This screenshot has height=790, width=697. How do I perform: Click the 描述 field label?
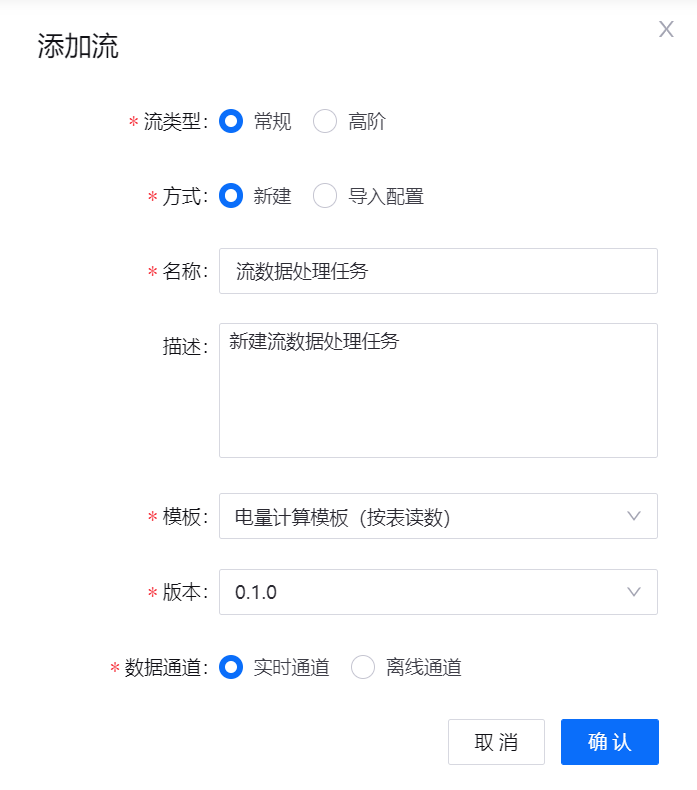point(184,347)
